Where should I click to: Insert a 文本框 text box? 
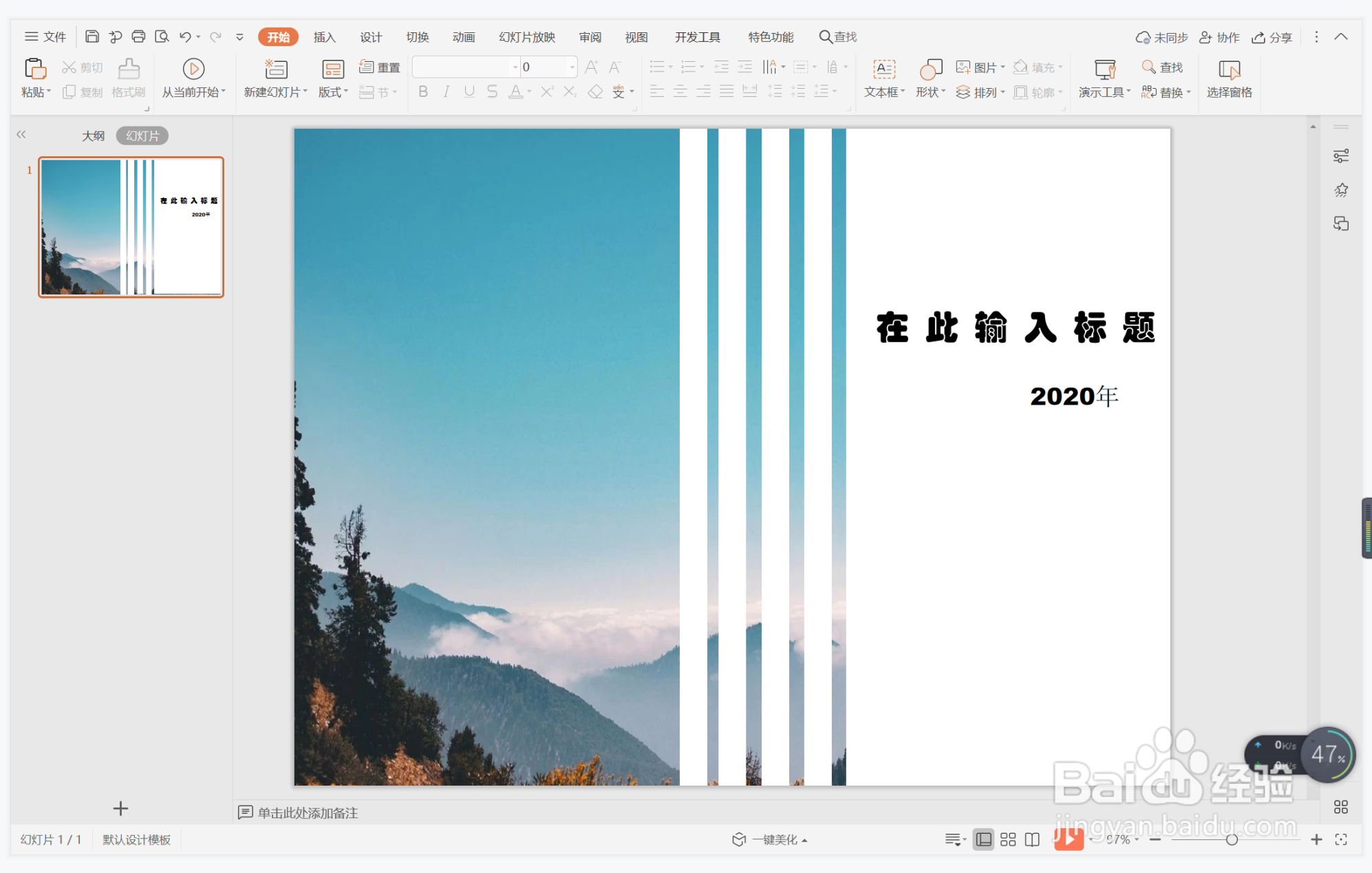tap(883, 69)
